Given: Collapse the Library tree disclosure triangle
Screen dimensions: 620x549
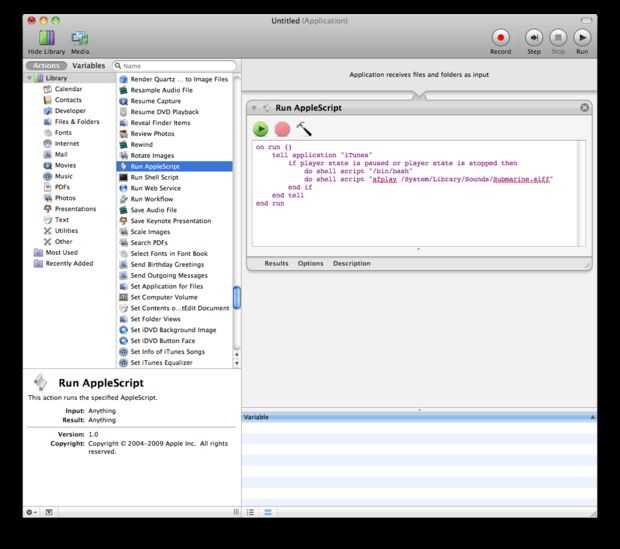Looking at the screenshot, I should click(30, 77).
